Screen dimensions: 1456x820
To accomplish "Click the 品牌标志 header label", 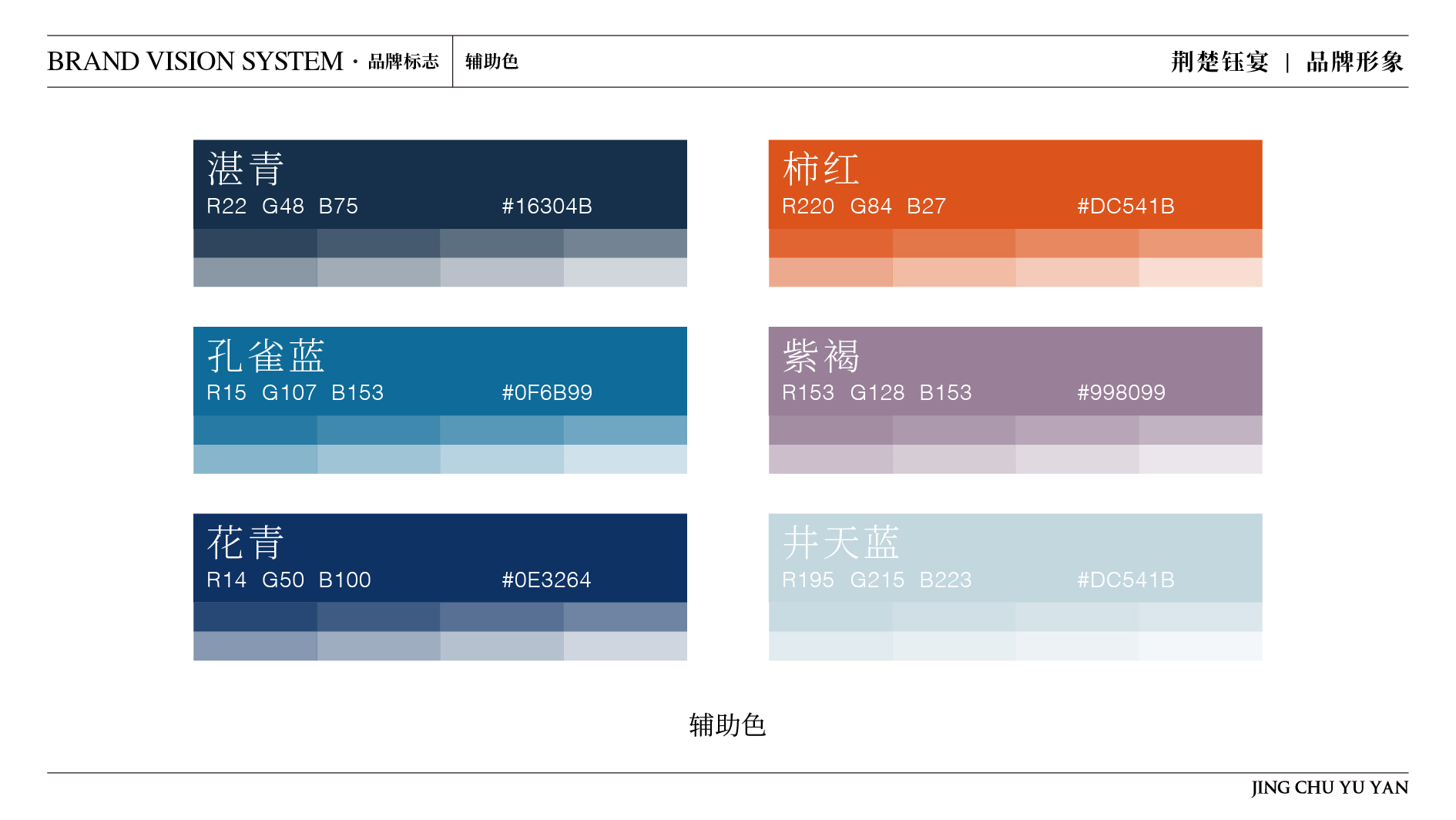I will (404, 62).
